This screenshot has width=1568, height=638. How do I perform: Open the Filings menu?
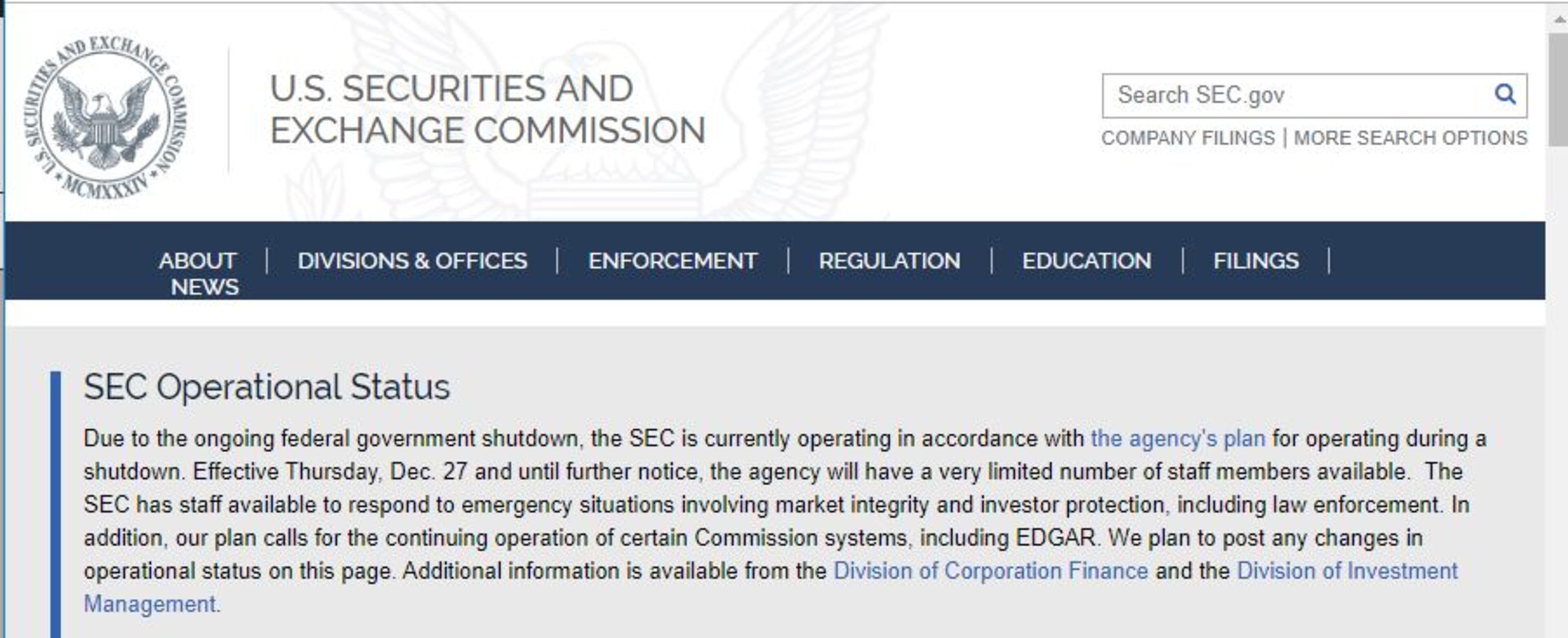point(1255,261)
